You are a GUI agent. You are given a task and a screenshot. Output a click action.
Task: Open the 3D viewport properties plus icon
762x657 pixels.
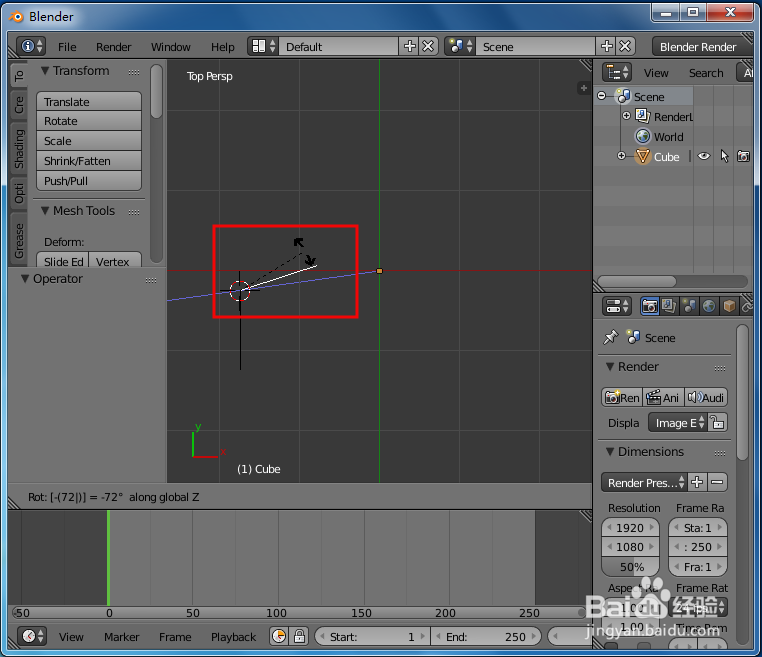pyautogui.click(x=584, y=88)
